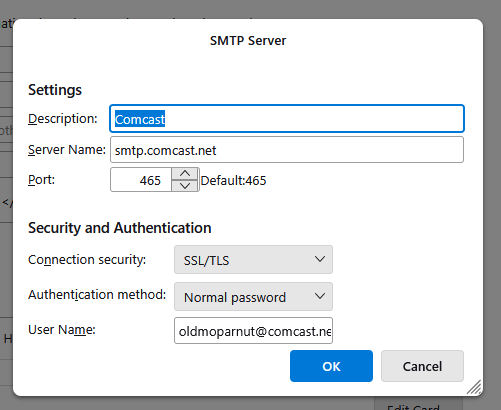Confirm settings with the OK button
501x410 pixels.
(331, 366)
